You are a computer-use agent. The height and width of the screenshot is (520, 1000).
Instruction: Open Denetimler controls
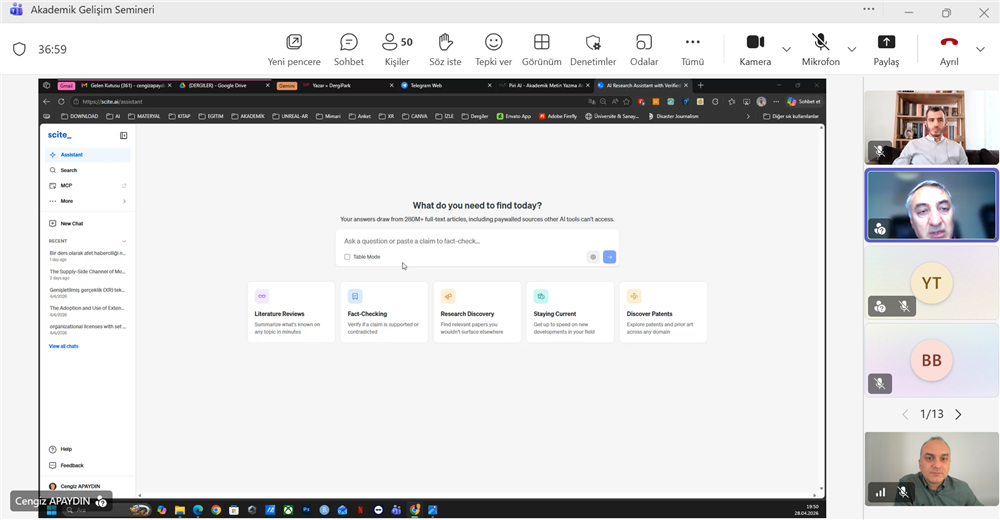592,48
